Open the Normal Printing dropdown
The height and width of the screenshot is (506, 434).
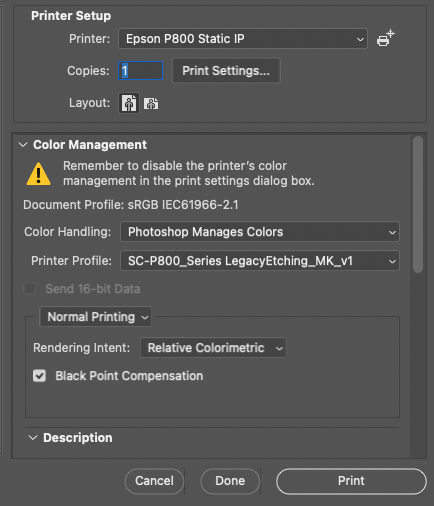click(96, 317)
